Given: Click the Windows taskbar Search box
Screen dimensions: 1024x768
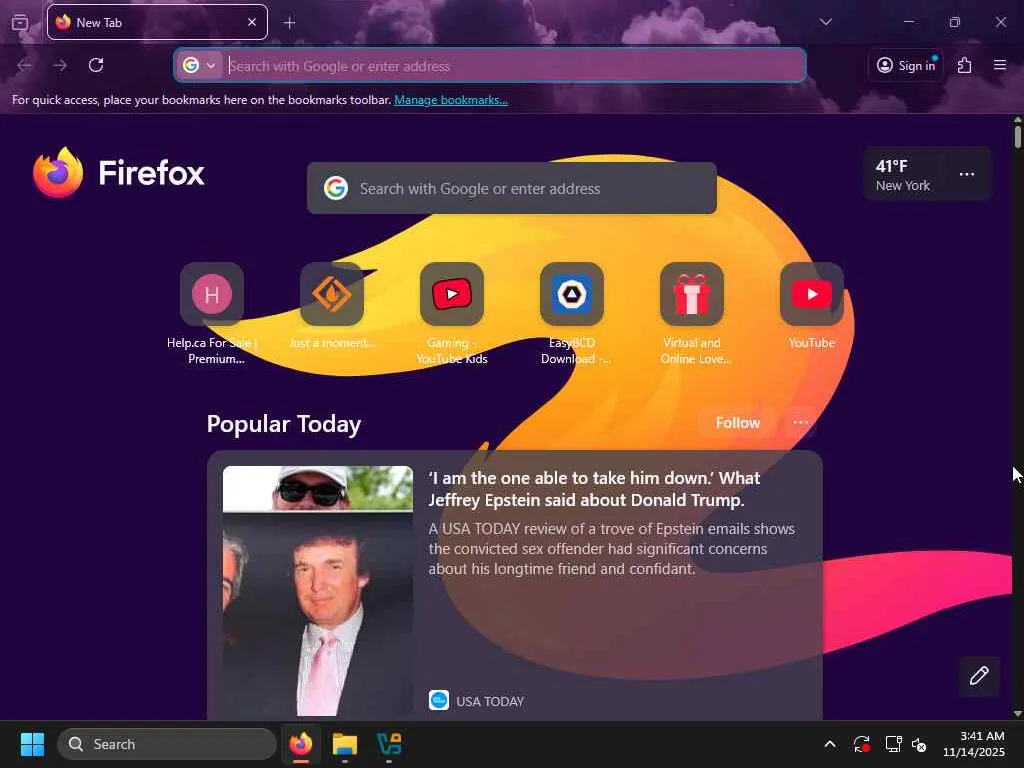Looking at the screenshot, I should click(167, 744).
